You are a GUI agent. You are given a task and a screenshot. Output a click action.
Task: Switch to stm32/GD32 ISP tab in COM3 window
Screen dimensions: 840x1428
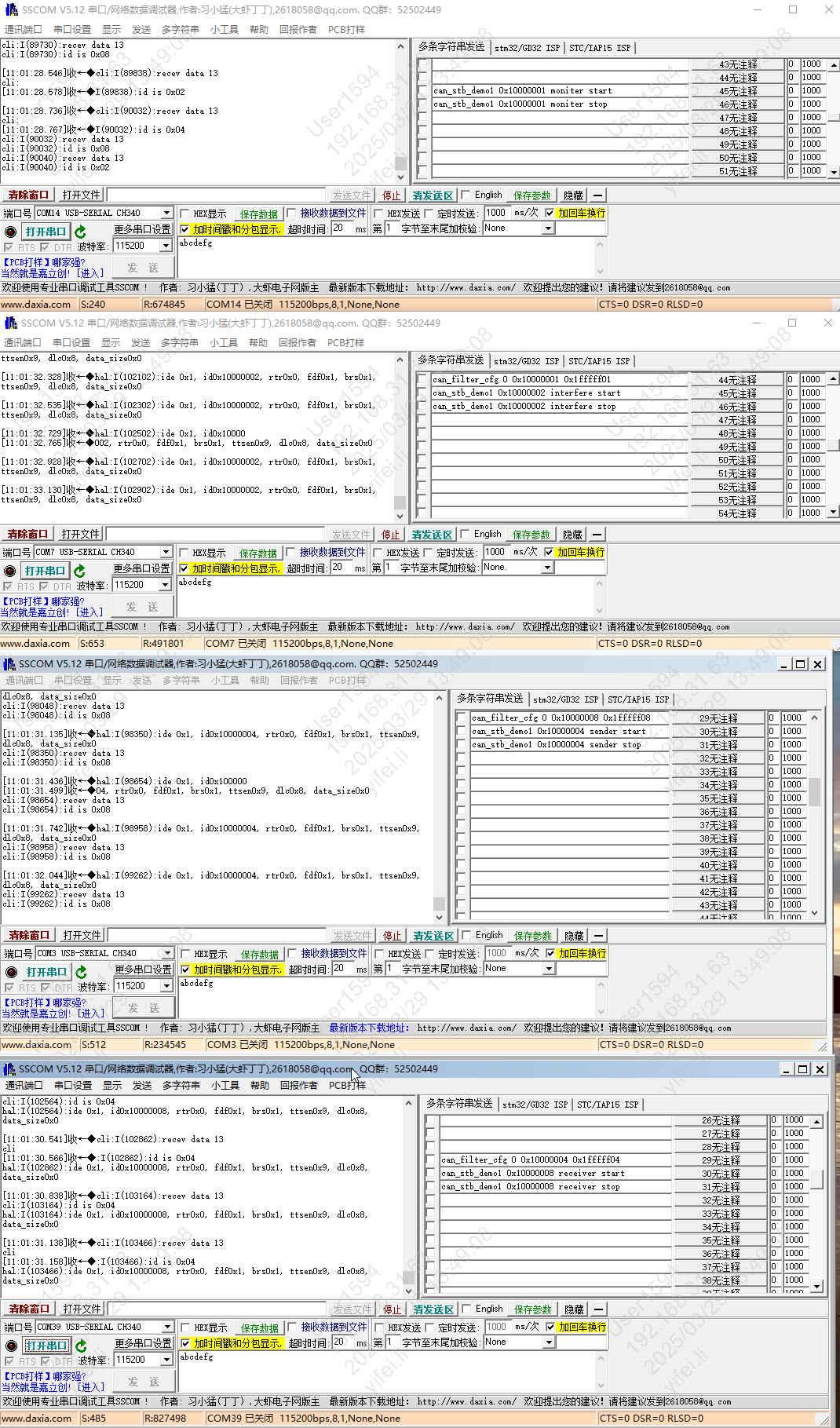(x=565, y=699)
